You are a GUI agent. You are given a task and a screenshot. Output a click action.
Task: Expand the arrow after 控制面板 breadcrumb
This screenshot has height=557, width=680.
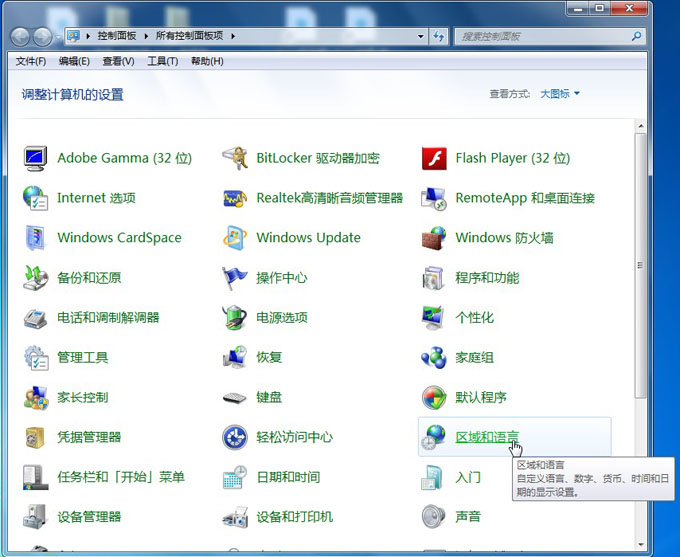point(146,36)
